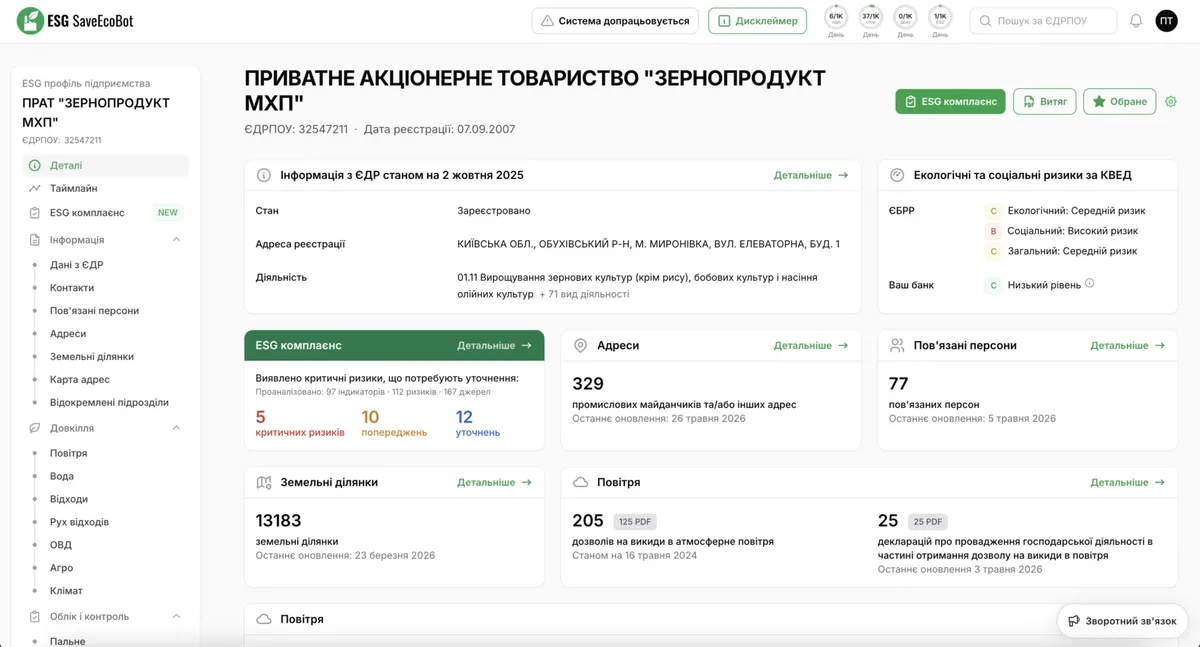Click the Система допрацьовується button
Viewport: 1200px width, 647px height.
point(614,21)
